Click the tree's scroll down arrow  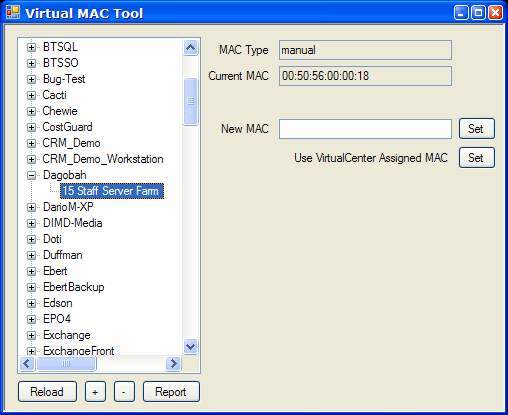191,347
